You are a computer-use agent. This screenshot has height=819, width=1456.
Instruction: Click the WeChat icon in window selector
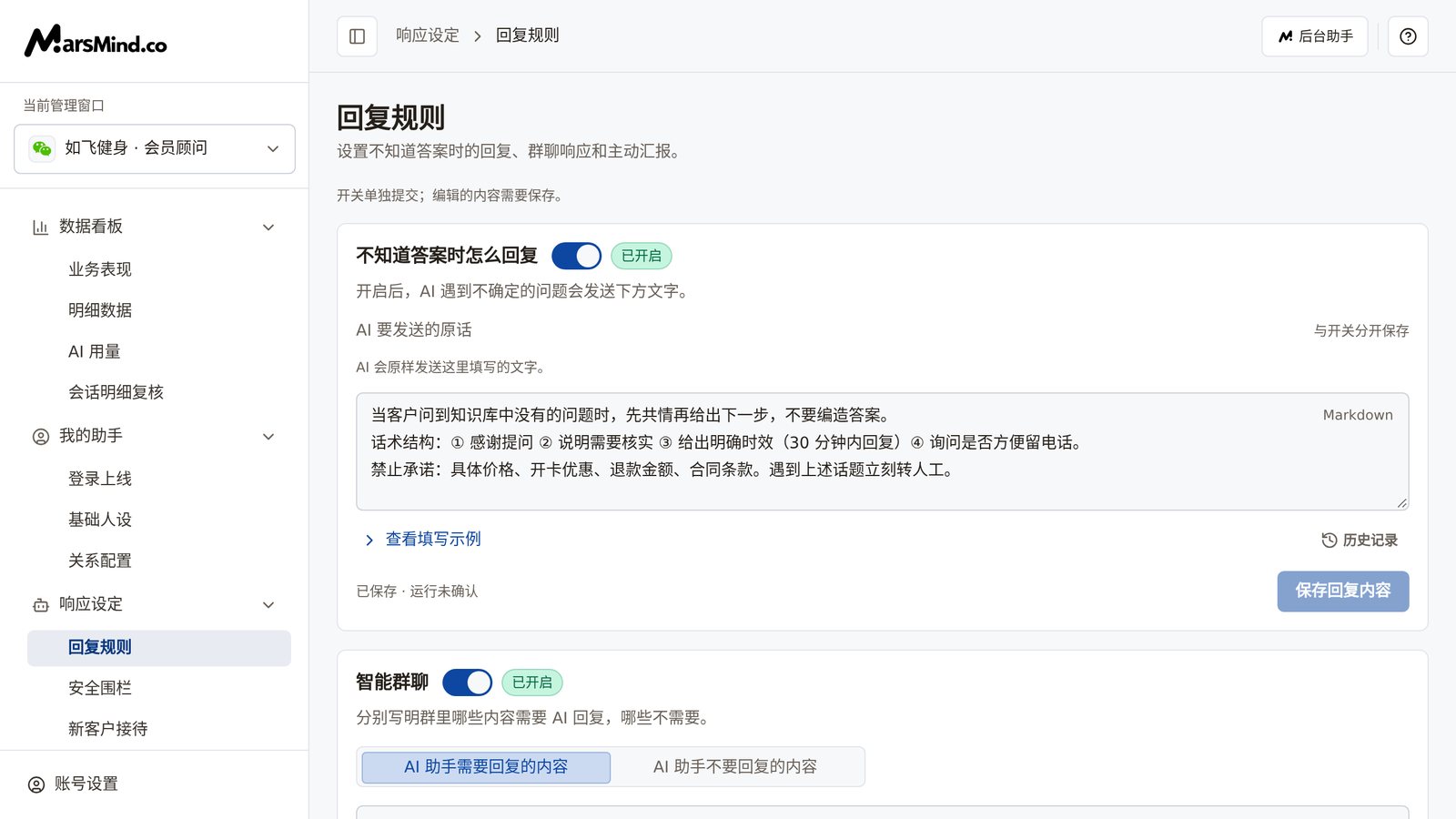(42, 148)
